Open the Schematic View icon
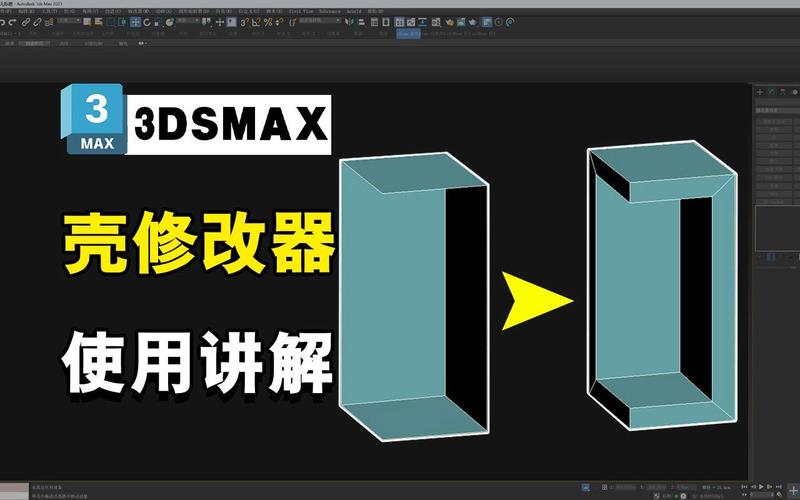Image resolution: width=800 pixels, height=500 pixels. point(422,22)
